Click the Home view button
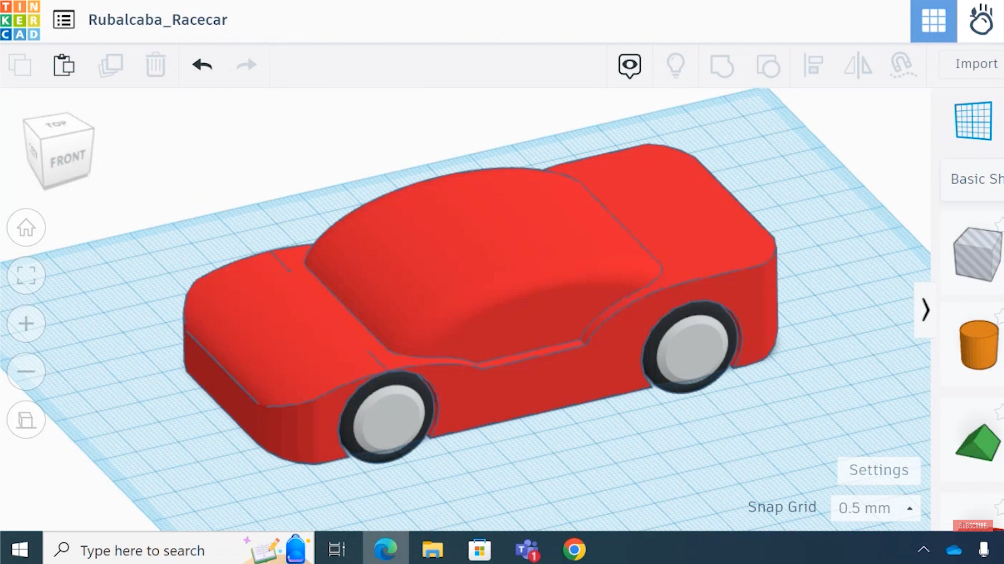The width and height of the screenshot is (1004, 564). click(x=26, y=227)
